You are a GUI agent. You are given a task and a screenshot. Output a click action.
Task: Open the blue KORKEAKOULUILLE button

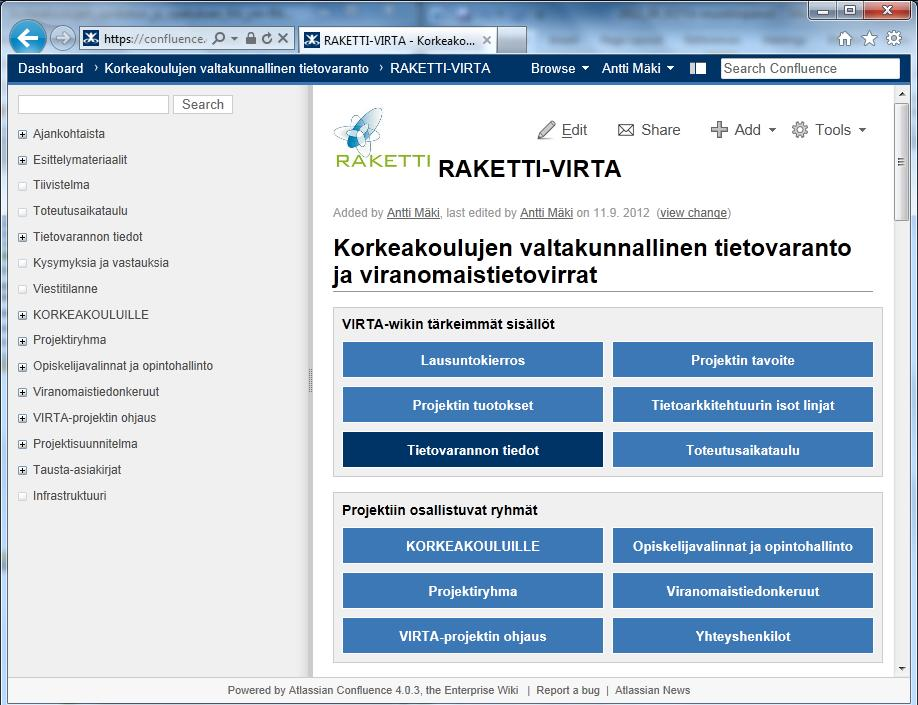pyautogui.click(x=472, y=546)
